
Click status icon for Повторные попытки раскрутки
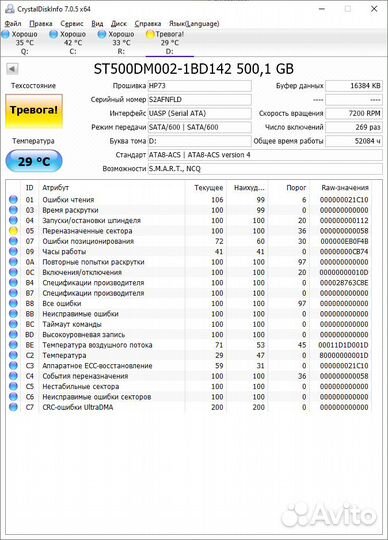point(13,262)
